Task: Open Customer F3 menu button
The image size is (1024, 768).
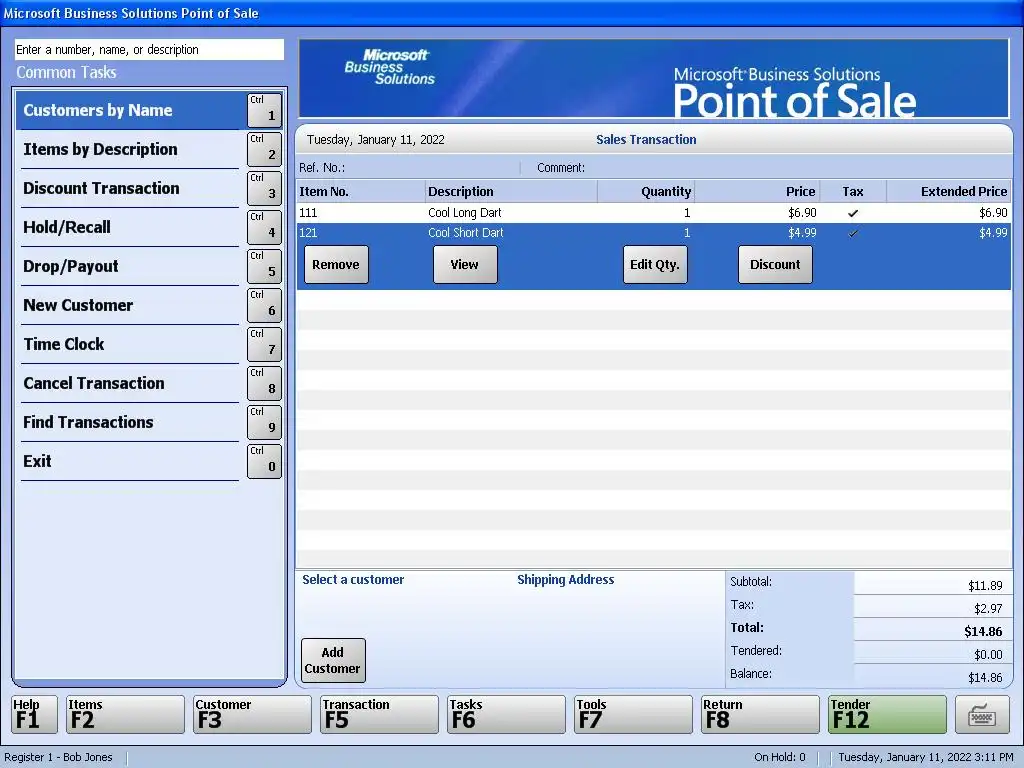Action: pos(252,714)
